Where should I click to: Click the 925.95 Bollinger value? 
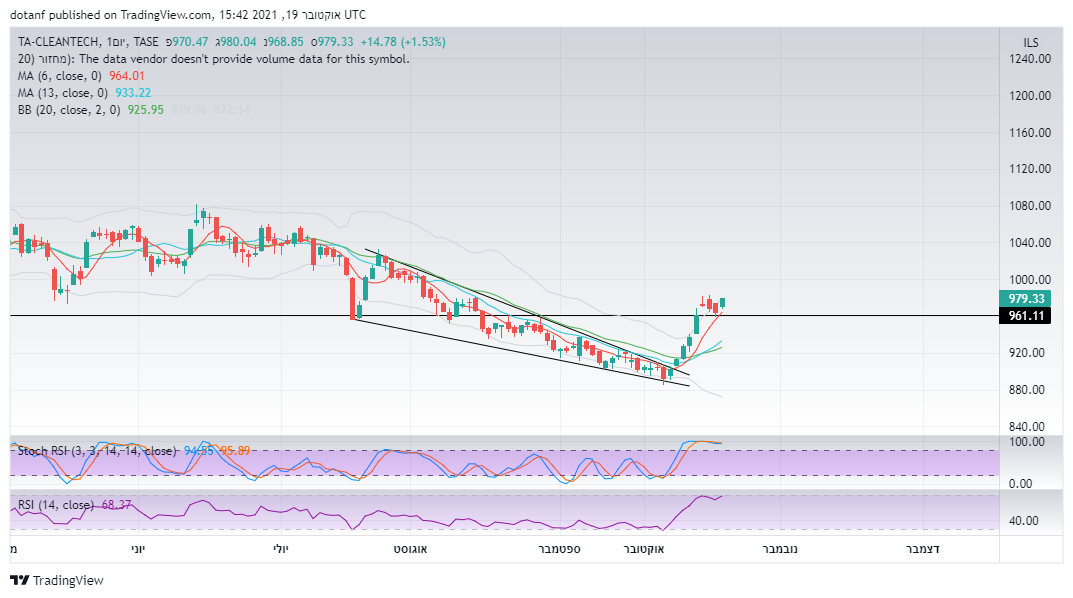click(x=146, y=110)
